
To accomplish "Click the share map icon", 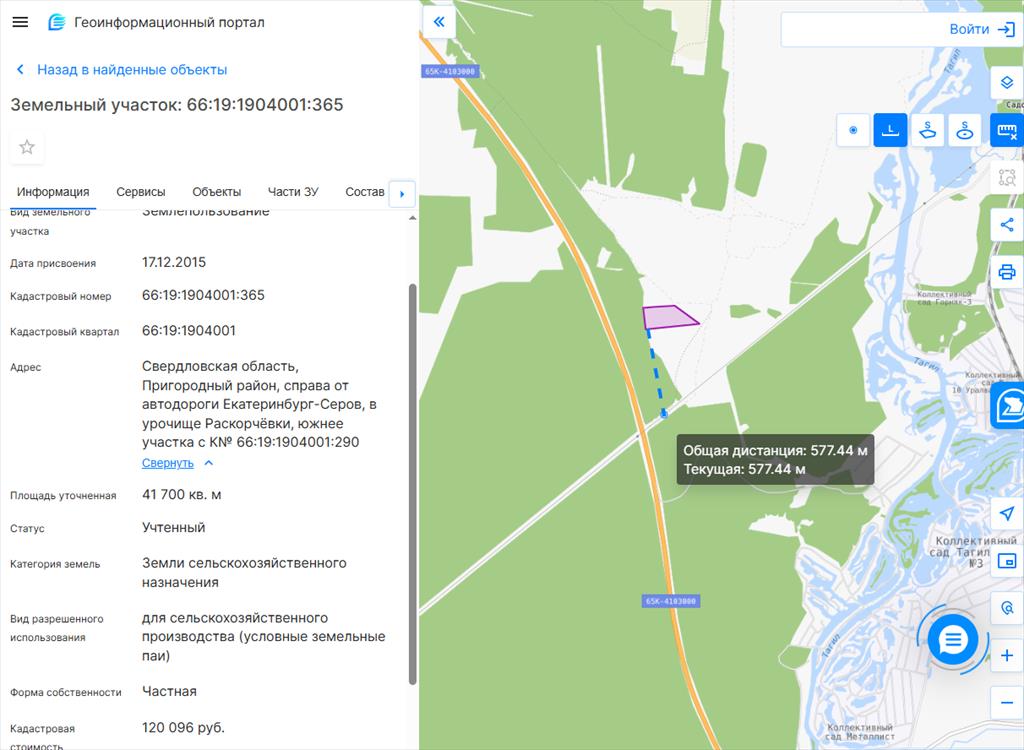I will point(1007,225).
